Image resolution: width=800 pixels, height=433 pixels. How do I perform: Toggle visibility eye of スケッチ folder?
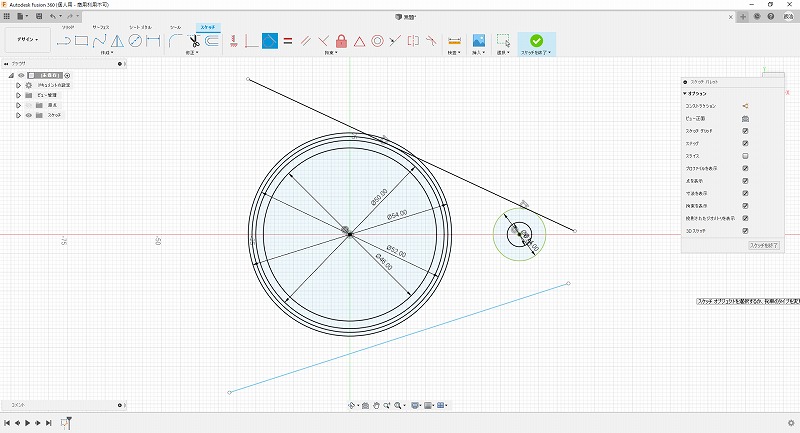point(28,115)
